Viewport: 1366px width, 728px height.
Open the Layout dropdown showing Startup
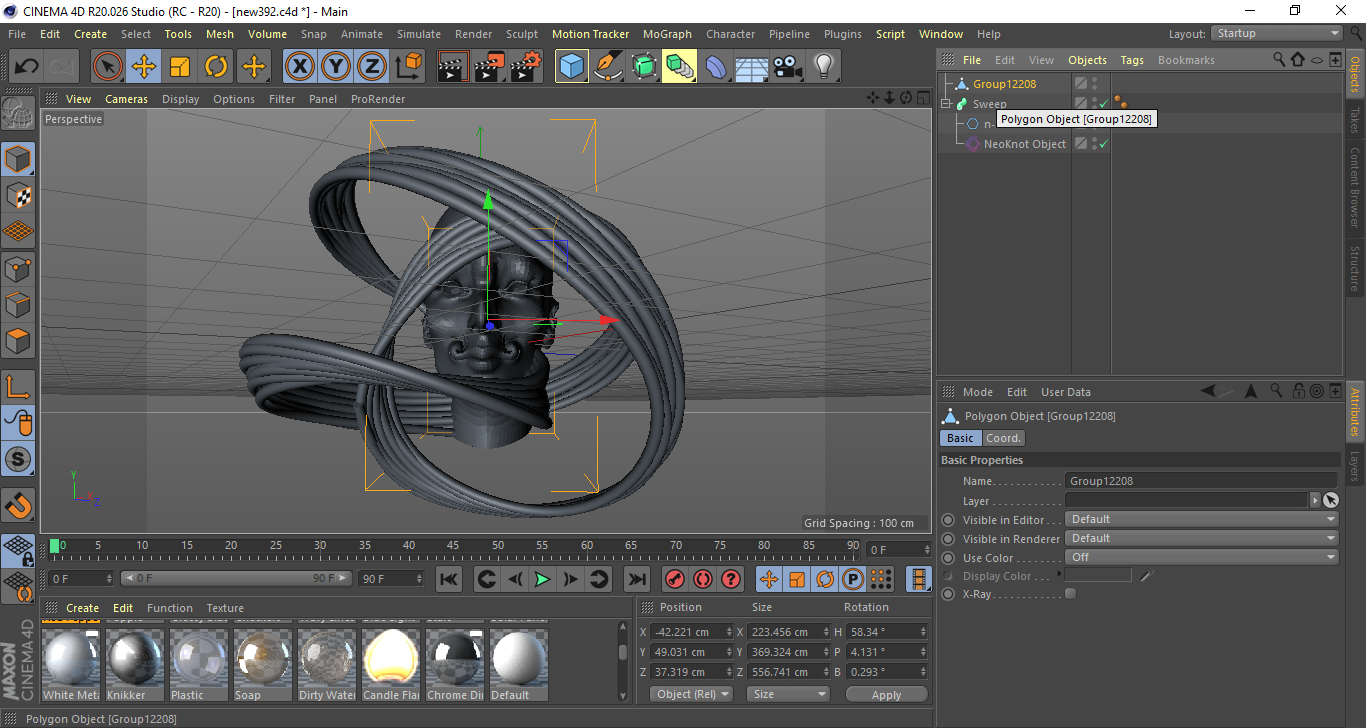tap(1276, 34)
